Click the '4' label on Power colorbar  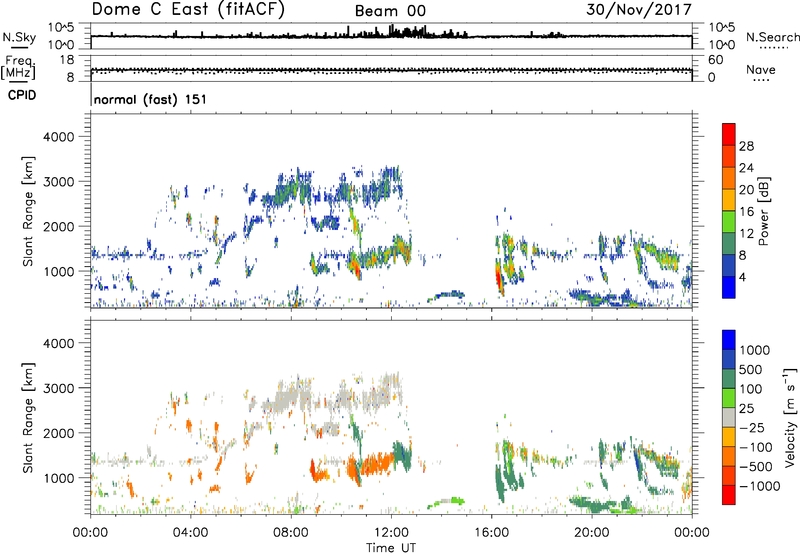pyautogui.click(x=742, y=278)
